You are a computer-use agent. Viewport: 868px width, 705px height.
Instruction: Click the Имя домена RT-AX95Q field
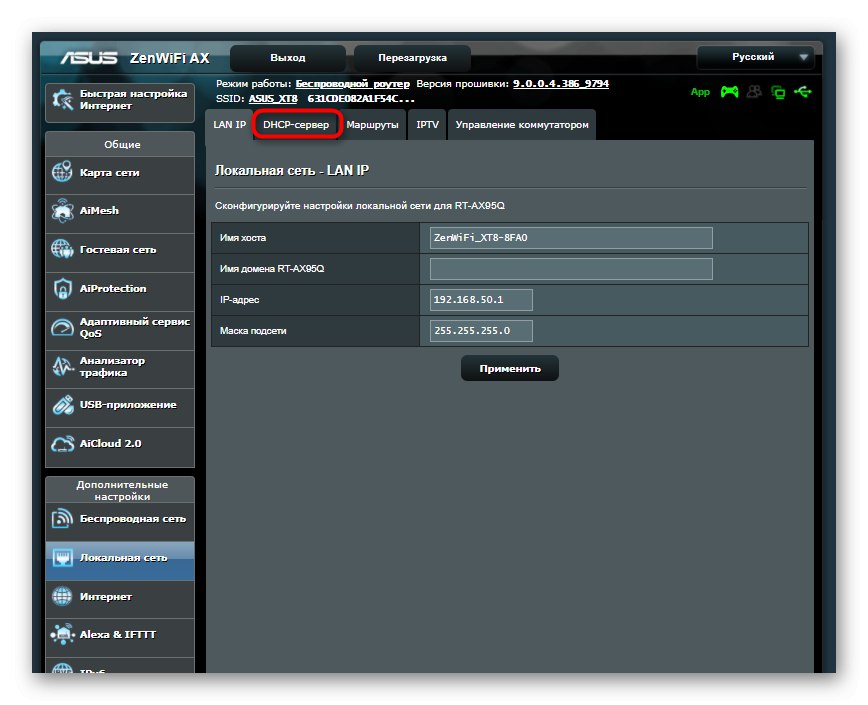click(571, 268)
